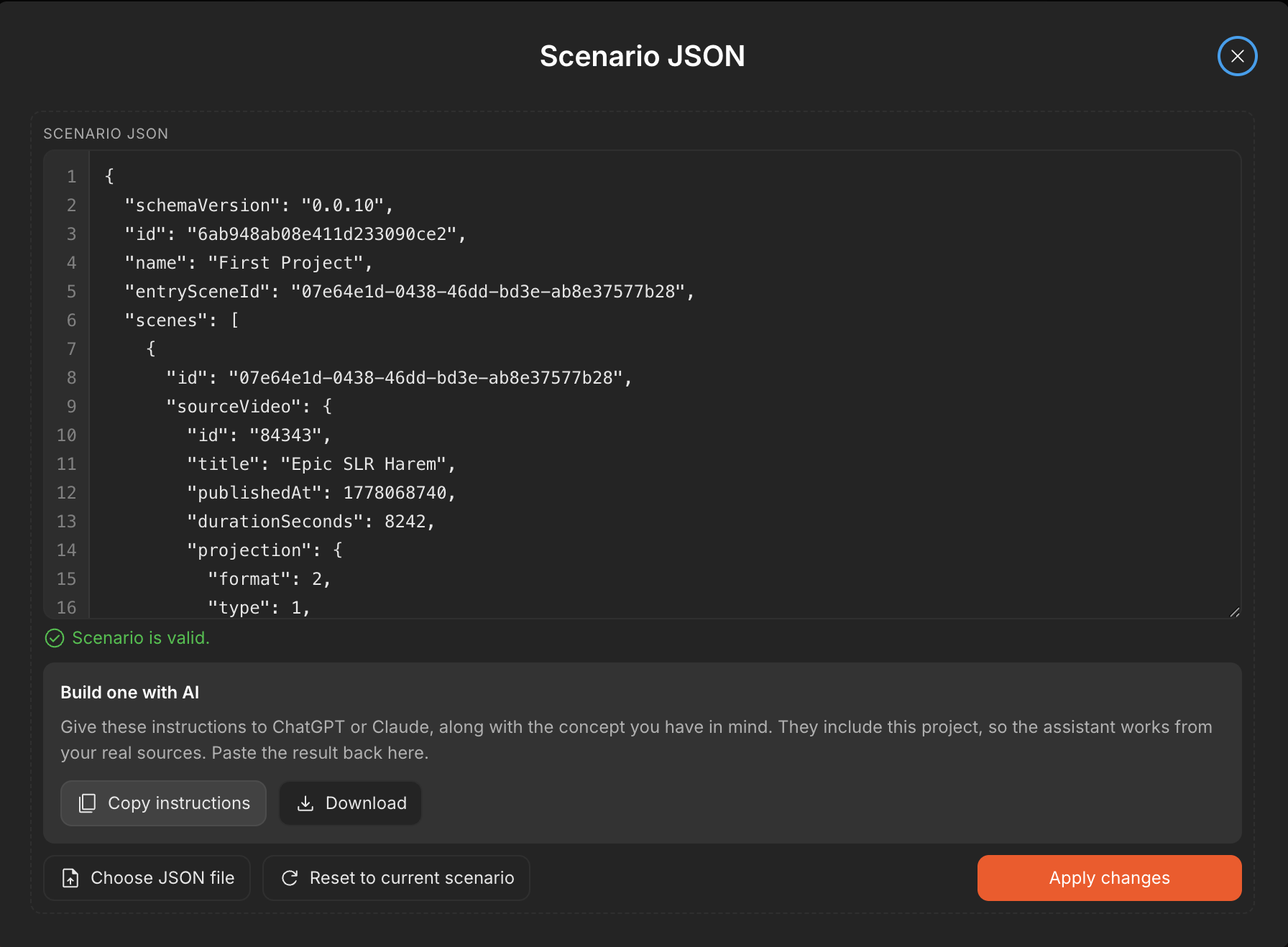This screenshot has width=1288, height=947.
Task: Click the resize grip of the JSON editor
Action: point(1234,611)
